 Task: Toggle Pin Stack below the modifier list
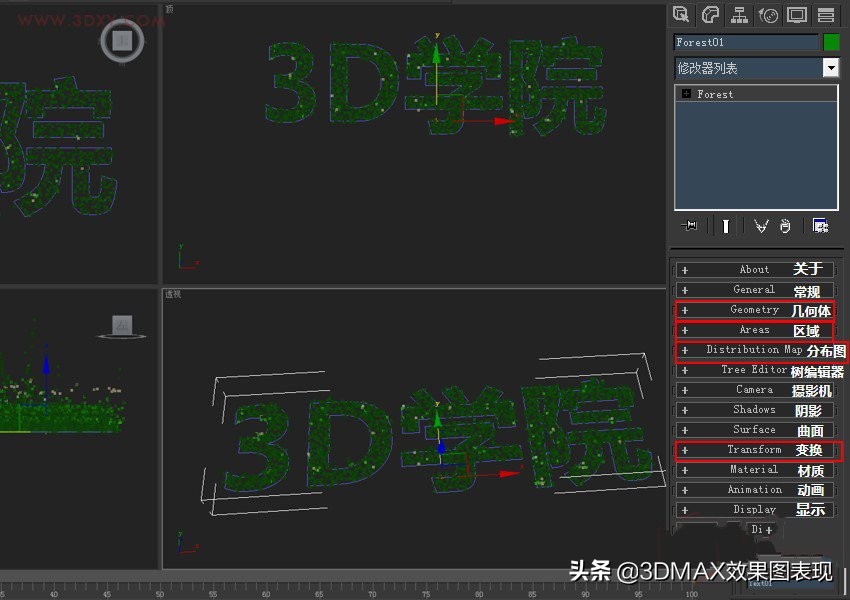(x=688, y=226)
